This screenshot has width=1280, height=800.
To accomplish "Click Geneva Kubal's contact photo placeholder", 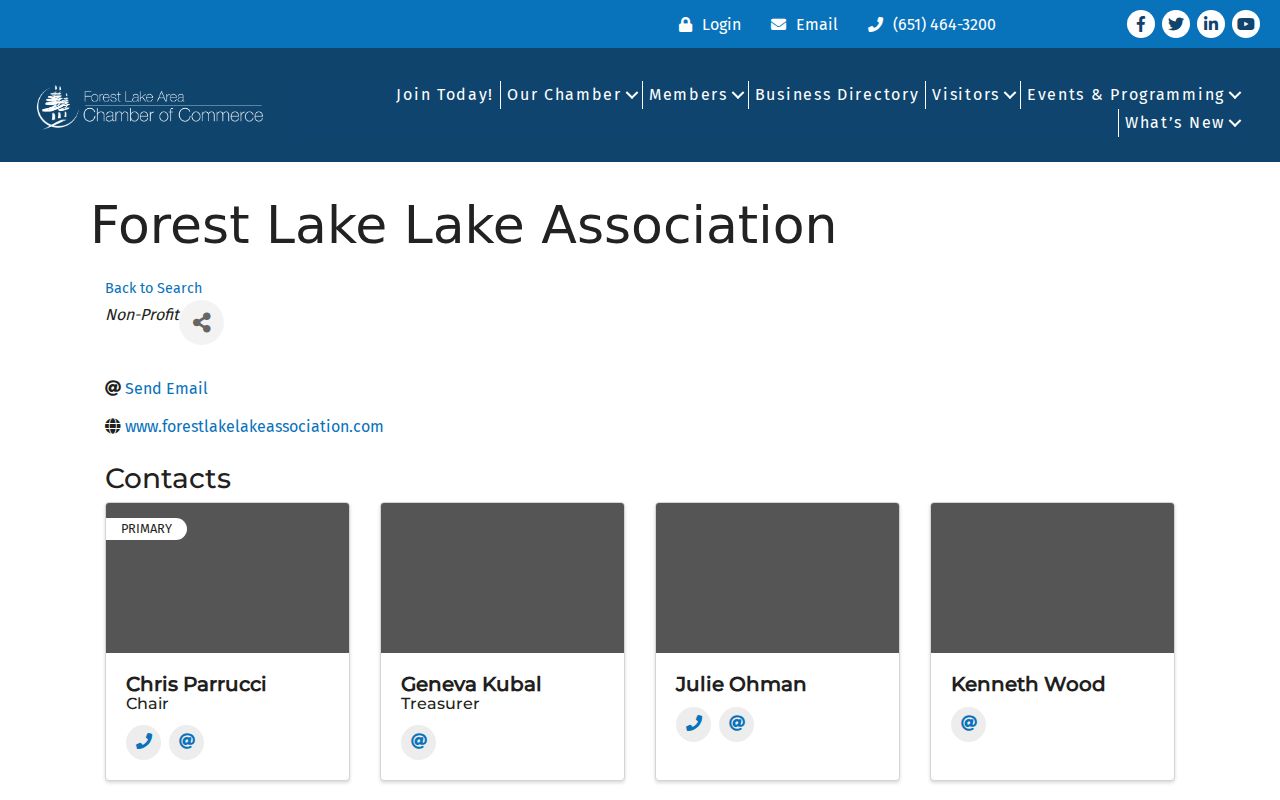I will pyautogui.click(x=503, y=578).
